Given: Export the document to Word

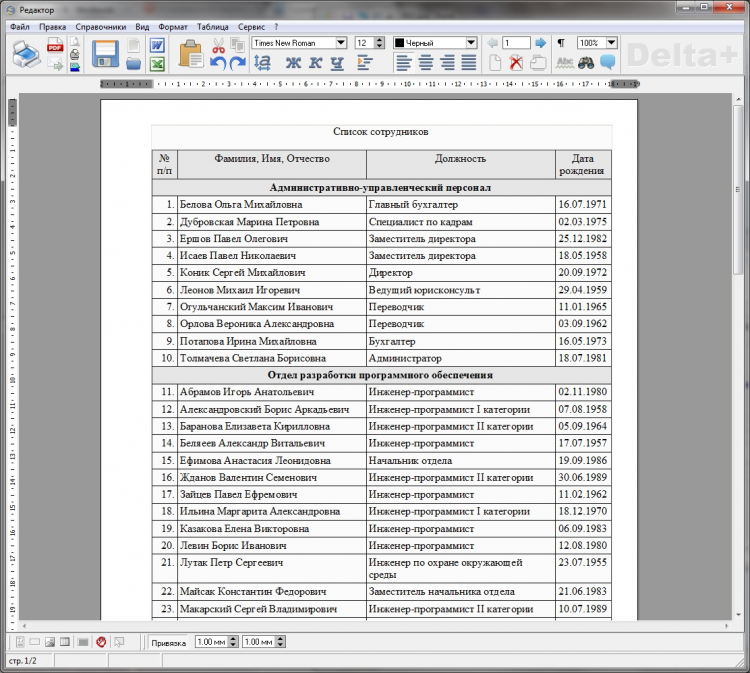Looking at the screenshot, I should click(x=157, y=45).
